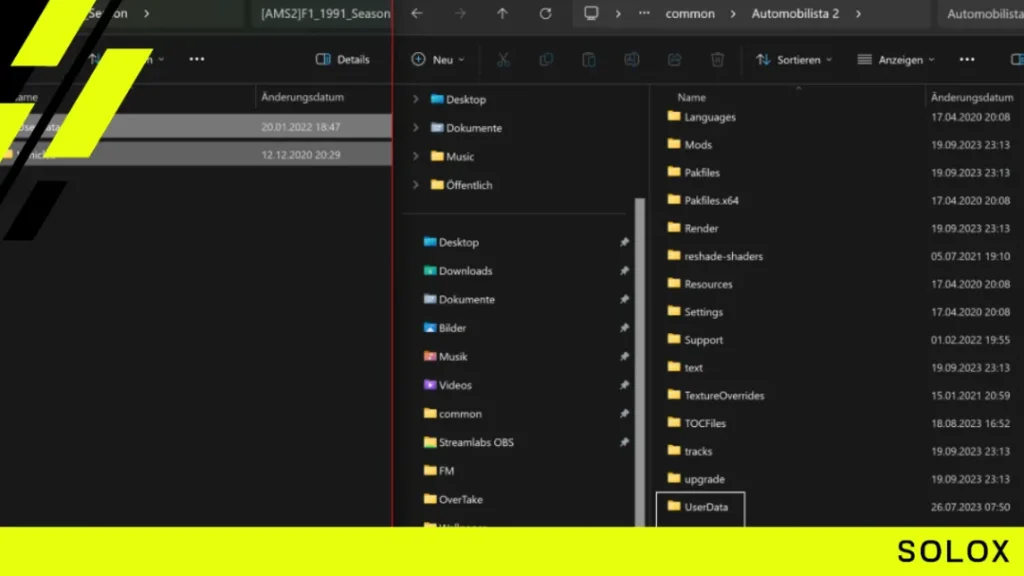1024x576 pixels.
Task: Go back in right Explorer window
Action: [x=417, y=13]
